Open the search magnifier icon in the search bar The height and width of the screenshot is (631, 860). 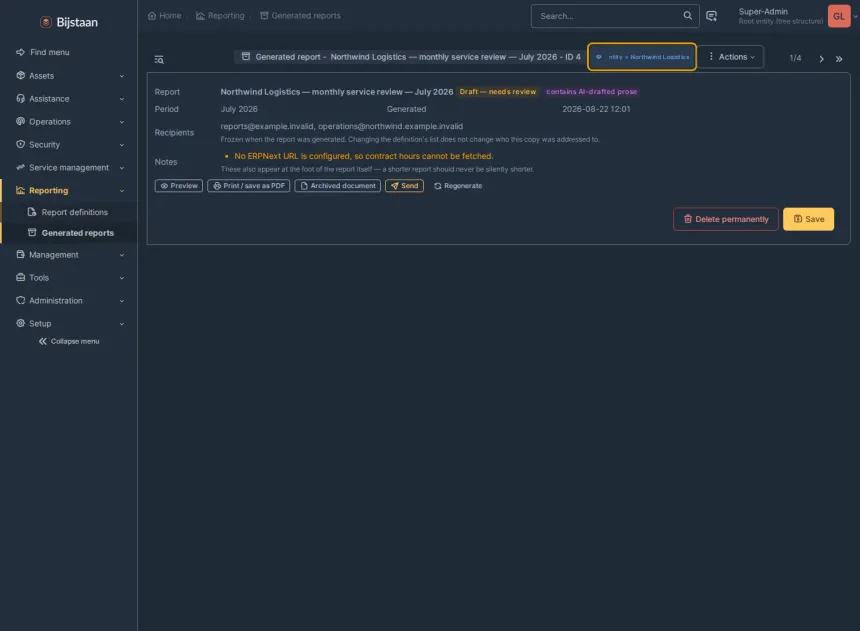click(687, 15)
